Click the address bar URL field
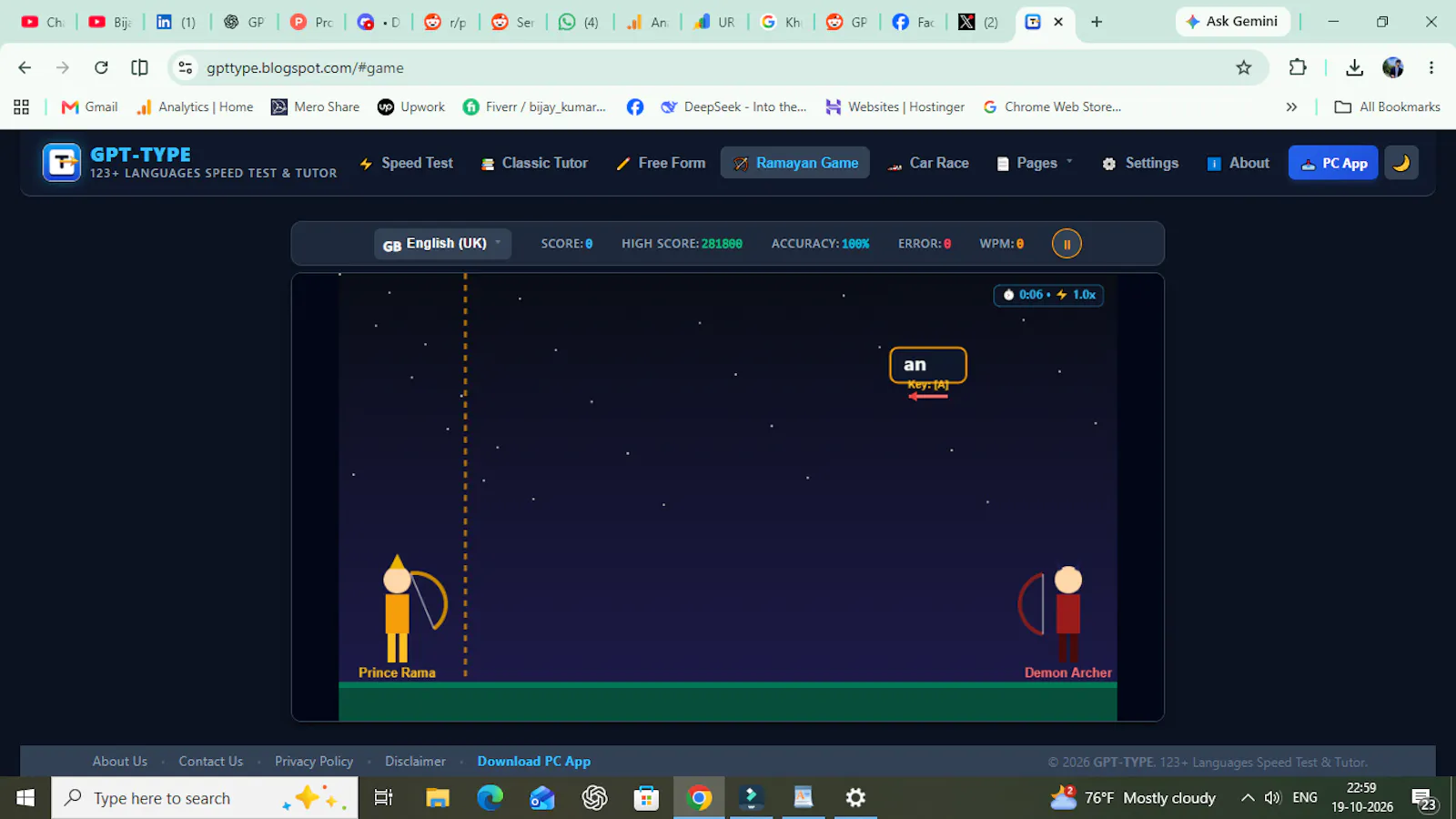This screenshot has width=1456, height=819. click(710, 67)
